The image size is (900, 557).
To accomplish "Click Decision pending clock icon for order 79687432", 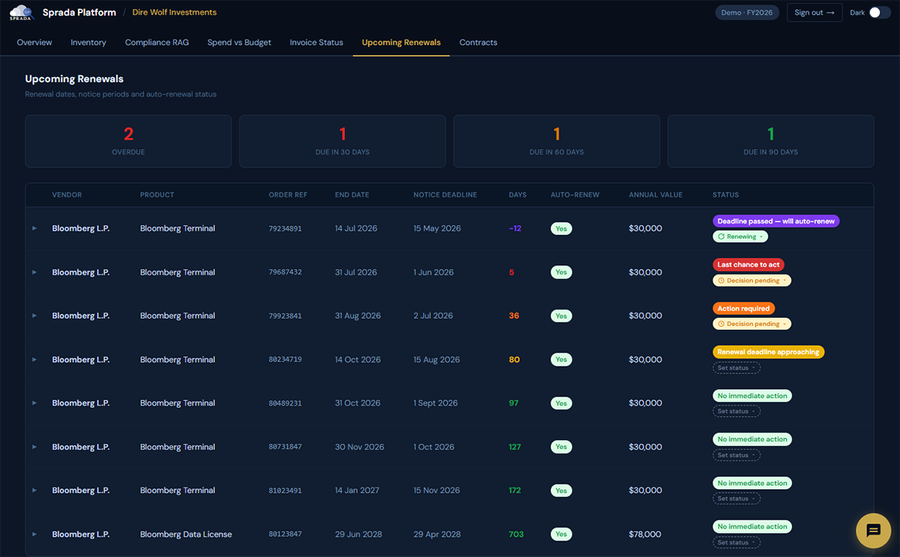I will click(721, 280).
